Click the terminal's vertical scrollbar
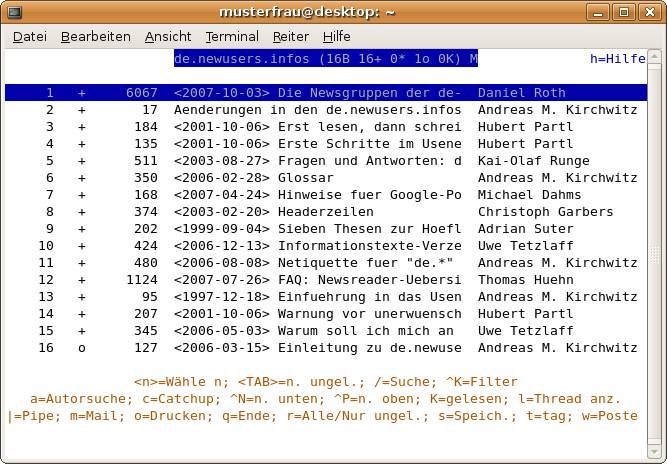 click(656, 250)
